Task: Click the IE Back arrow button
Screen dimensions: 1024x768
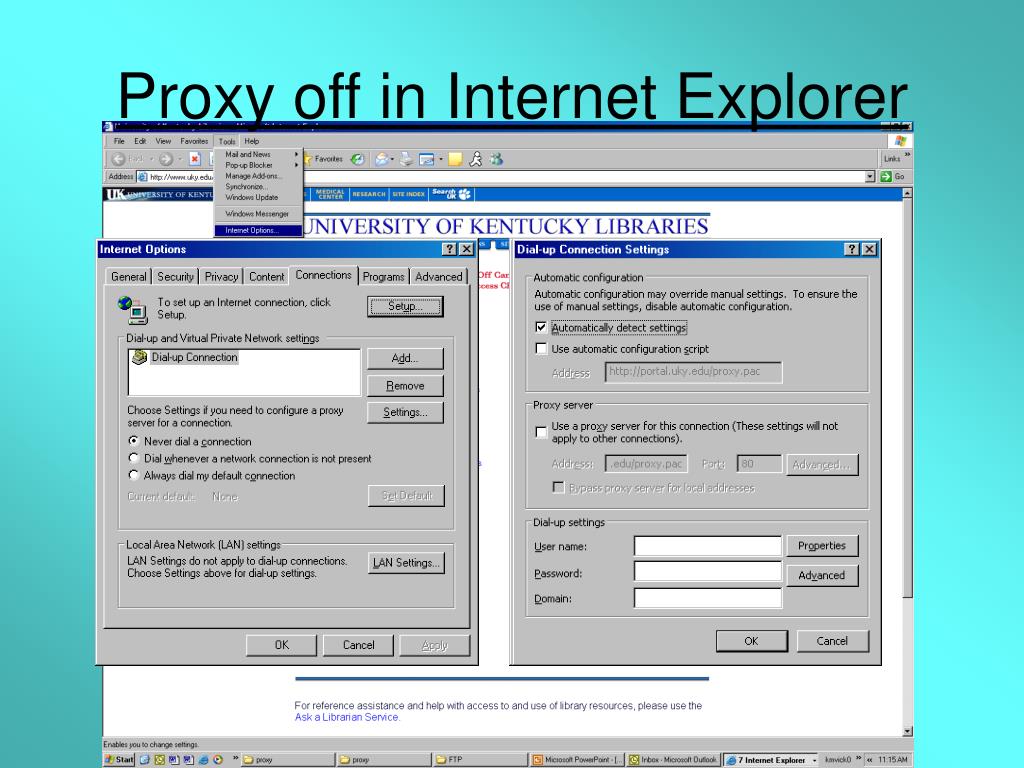Action: (119, 159)
